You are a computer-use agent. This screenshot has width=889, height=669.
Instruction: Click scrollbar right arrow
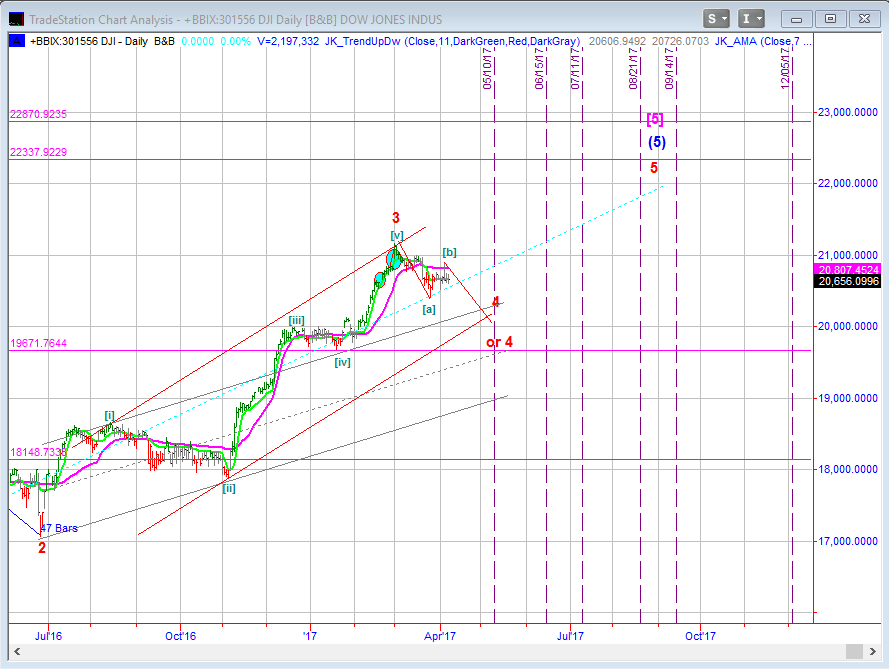click(x=872, y=651)
